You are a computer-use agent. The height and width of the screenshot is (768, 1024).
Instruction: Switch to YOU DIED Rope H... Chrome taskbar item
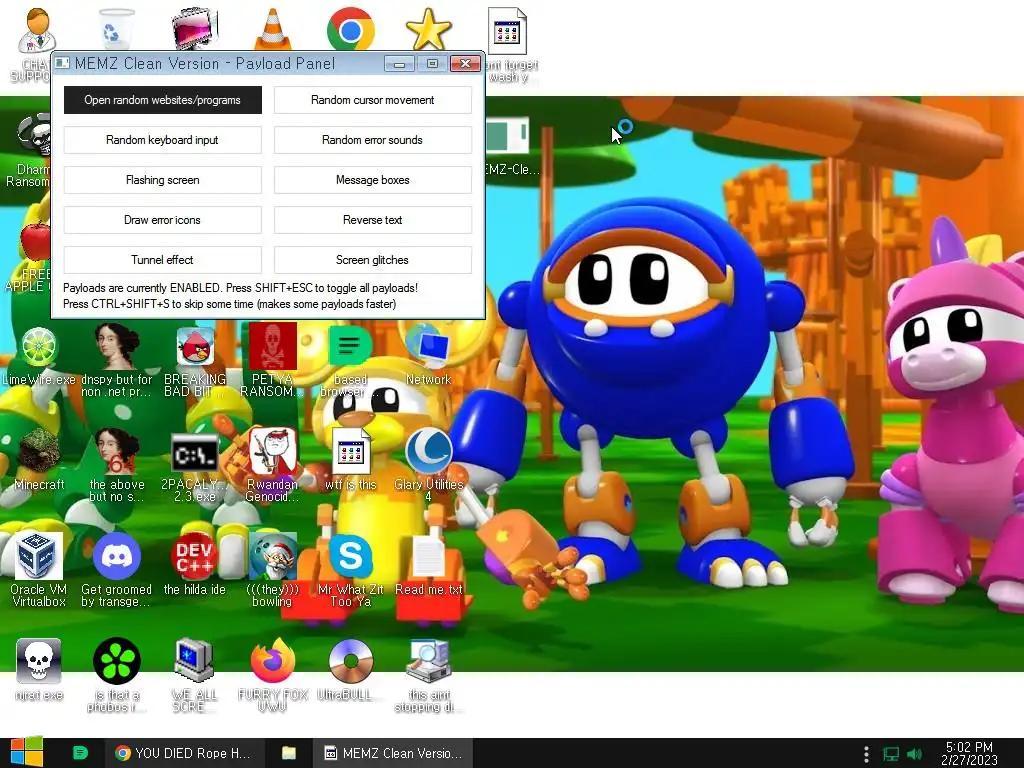(184, 753)
